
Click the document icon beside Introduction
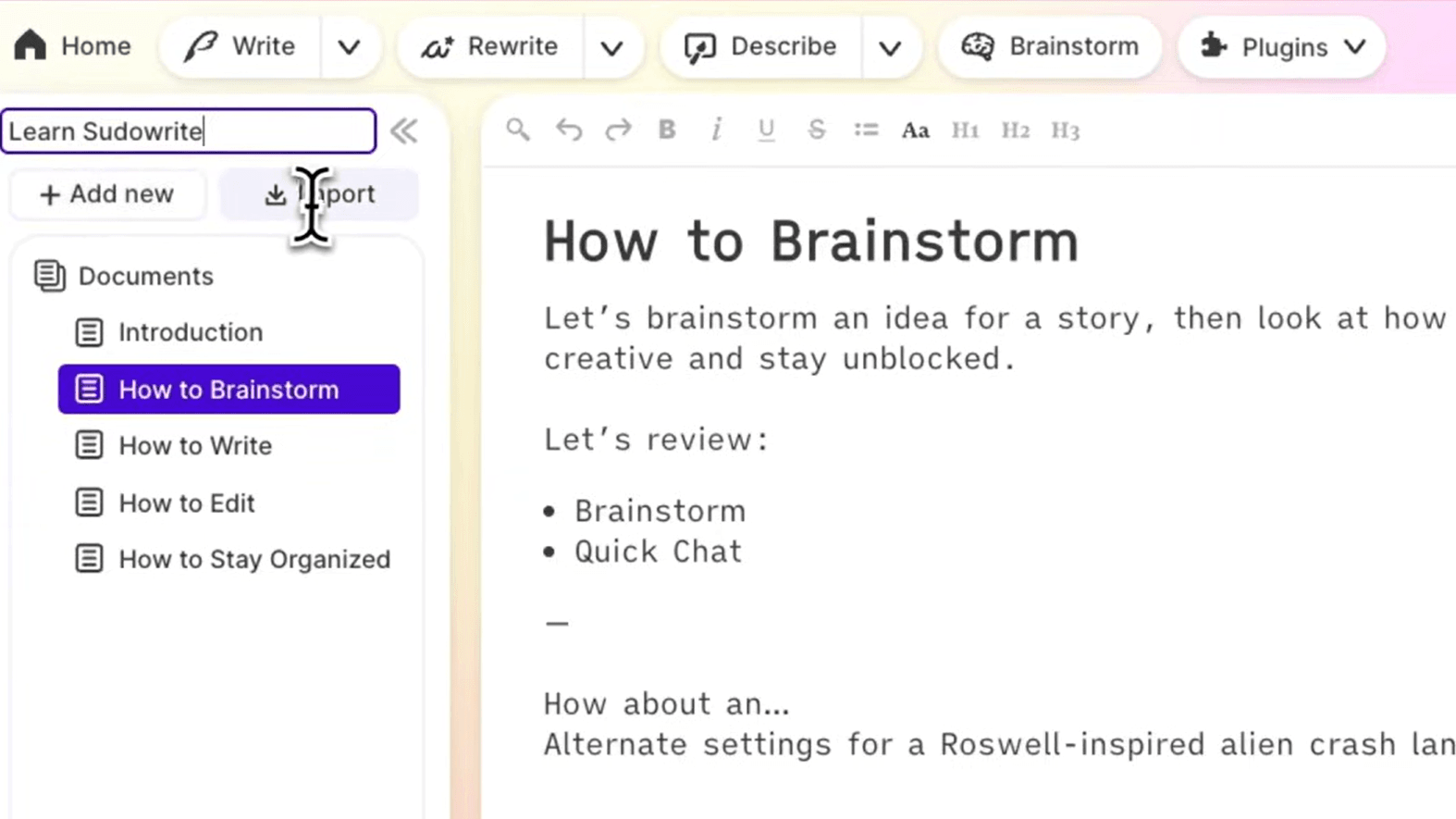89,332
